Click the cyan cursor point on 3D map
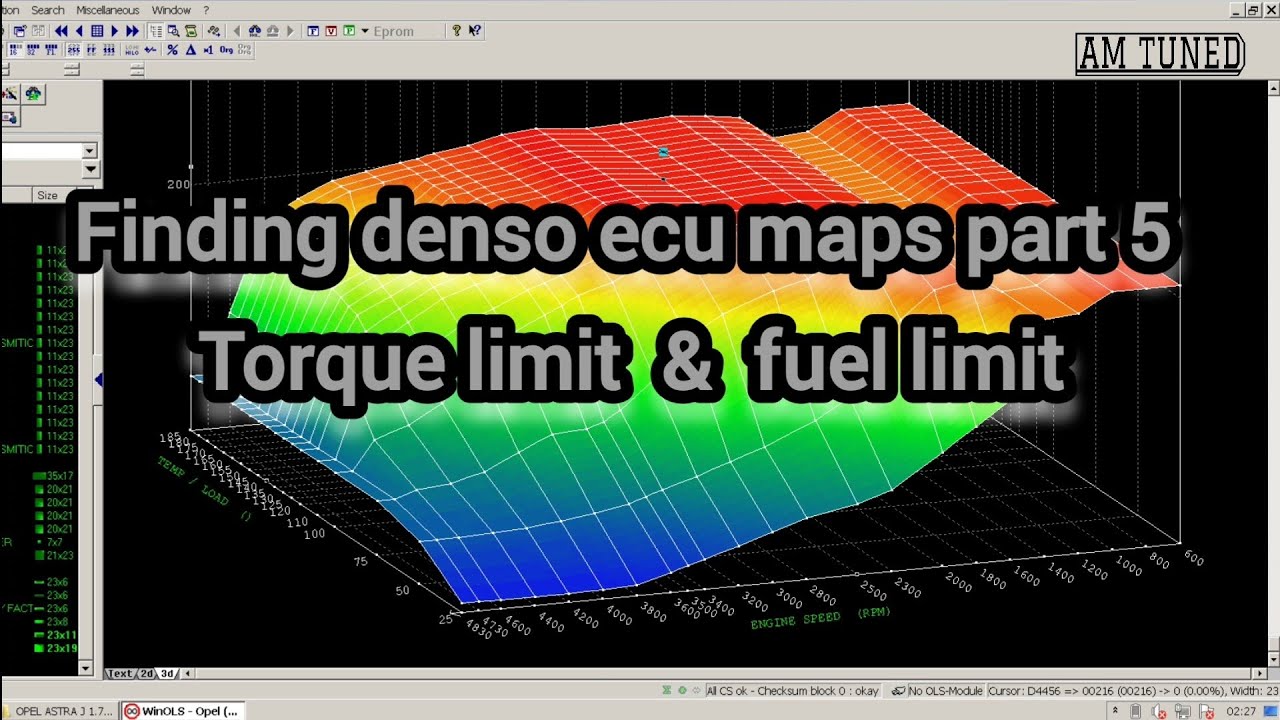Viewport: 1280px width, 720px height. click(x=662, y=152)
